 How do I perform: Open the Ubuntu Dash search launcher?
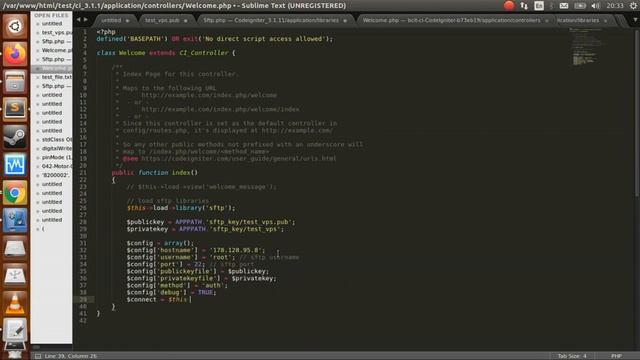pyautogui.click(x=15, y=27)
